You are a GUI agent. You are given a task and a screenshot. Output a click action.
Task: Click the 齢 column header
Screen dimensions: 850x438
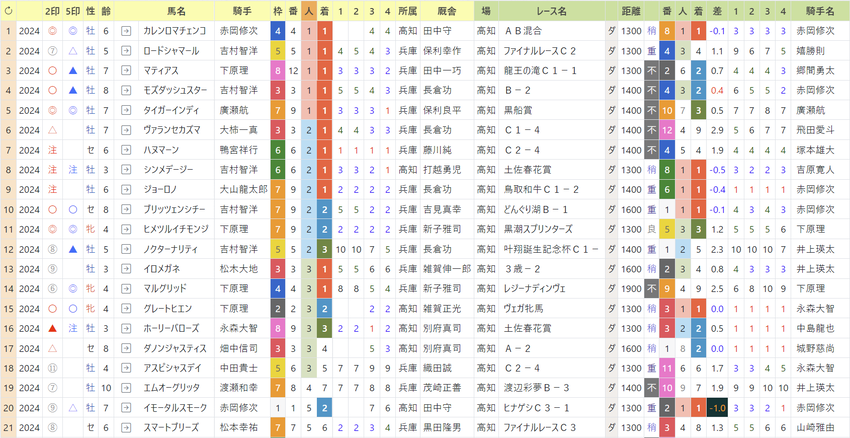106,11
